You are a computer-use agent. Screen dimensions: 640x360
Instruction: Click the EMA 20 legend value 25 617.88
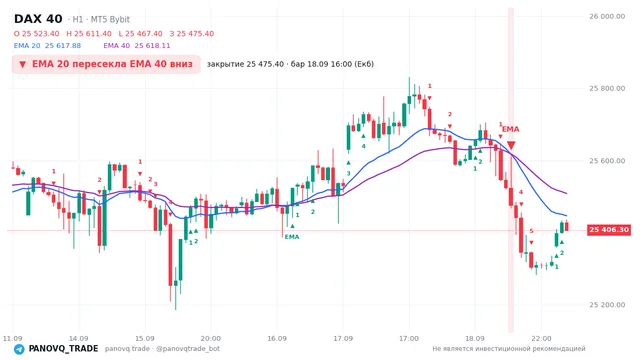[47, 45]
